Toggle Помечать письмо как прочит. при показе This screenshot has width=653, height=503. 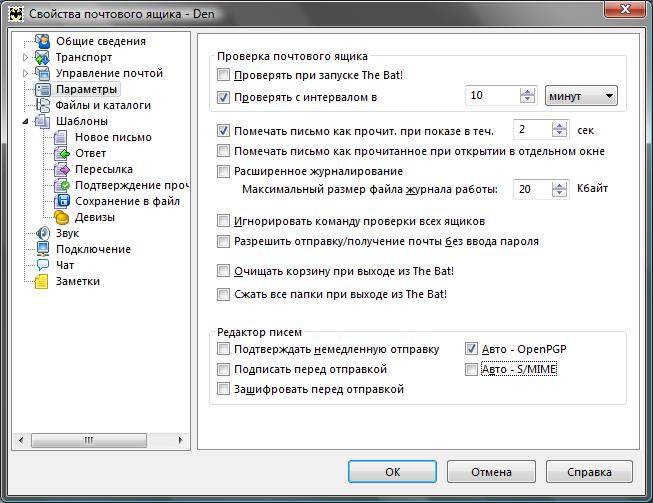[223, 131]
